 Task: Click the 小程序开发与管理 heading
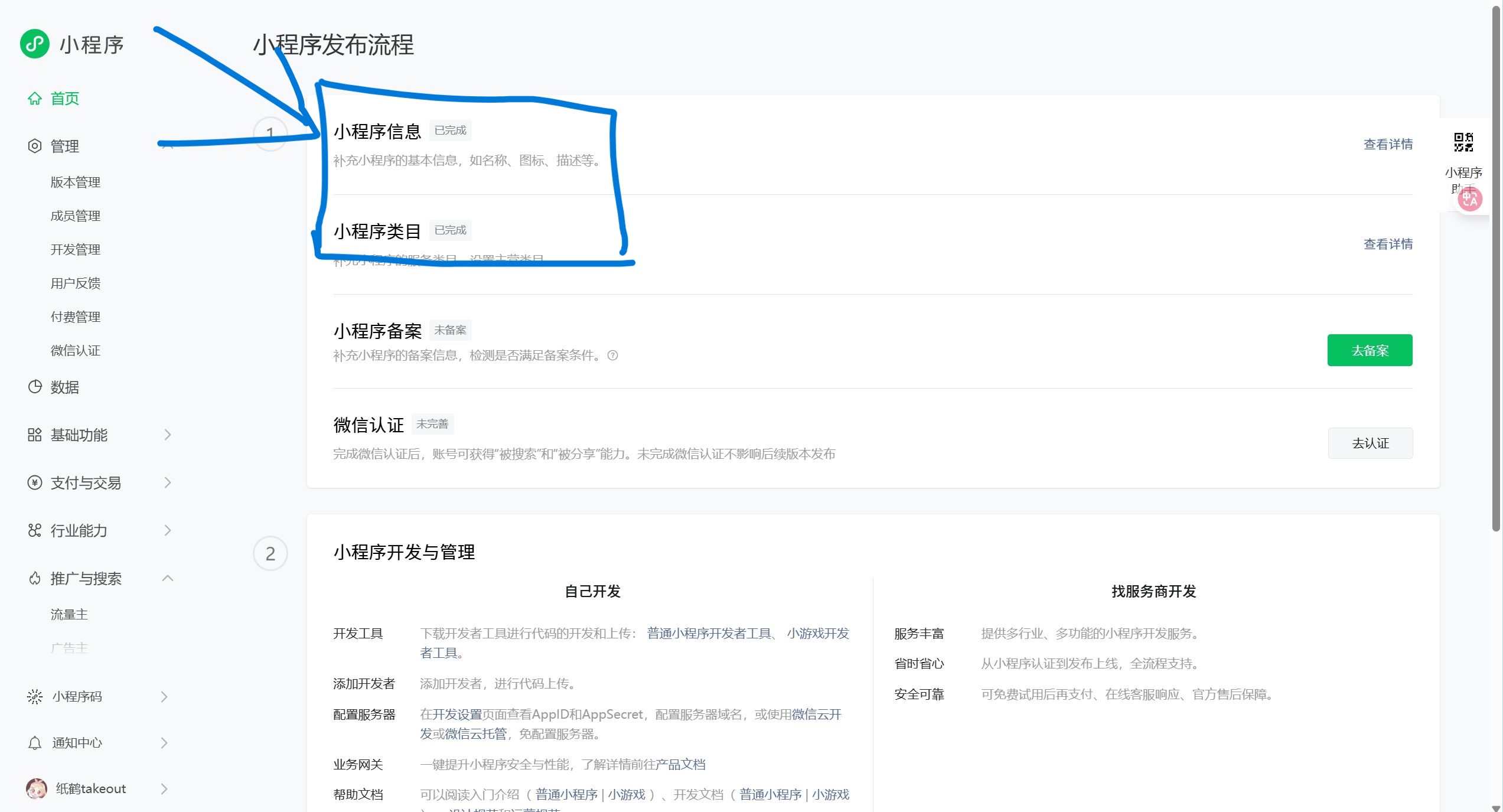click(404, 552)
